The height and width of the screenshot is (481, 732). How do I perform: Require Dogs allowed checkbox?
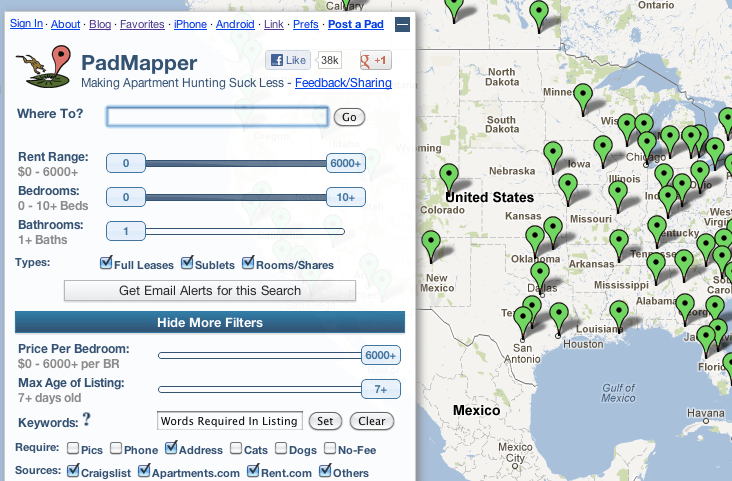[281, 448]
